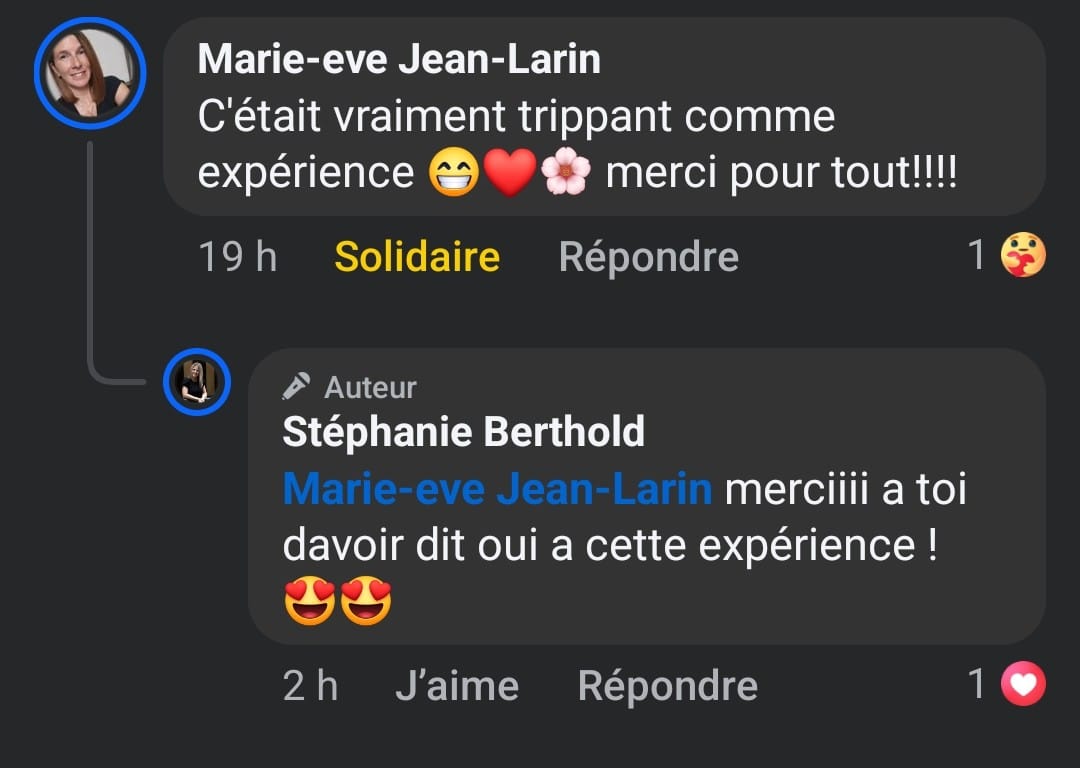Click the heart-eyes emojis in reply
The height and width of the screenshot is (768, 1080).
(338, 602)
